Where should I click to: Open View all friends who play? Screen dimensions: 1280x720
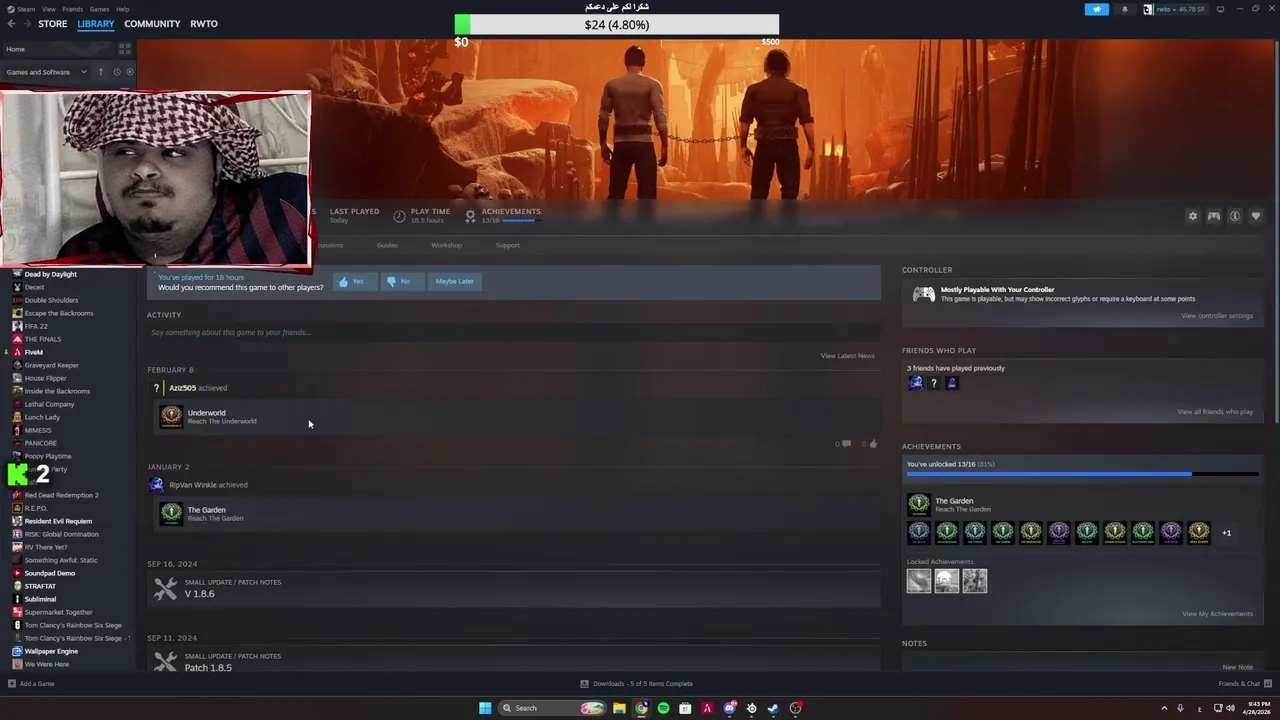pyautogui.click(x=1215, y=412)
